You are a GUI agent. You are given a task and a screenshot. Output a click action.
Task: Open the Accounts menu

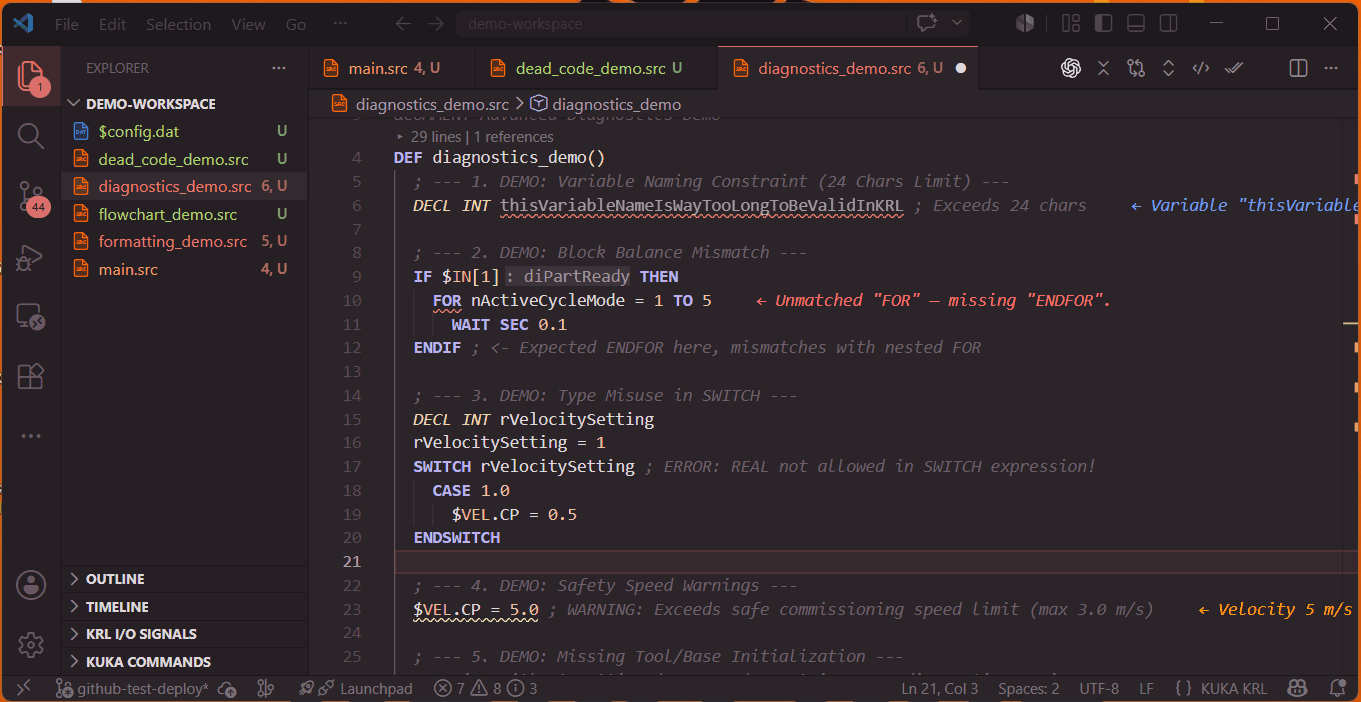[x=30, y=585]
